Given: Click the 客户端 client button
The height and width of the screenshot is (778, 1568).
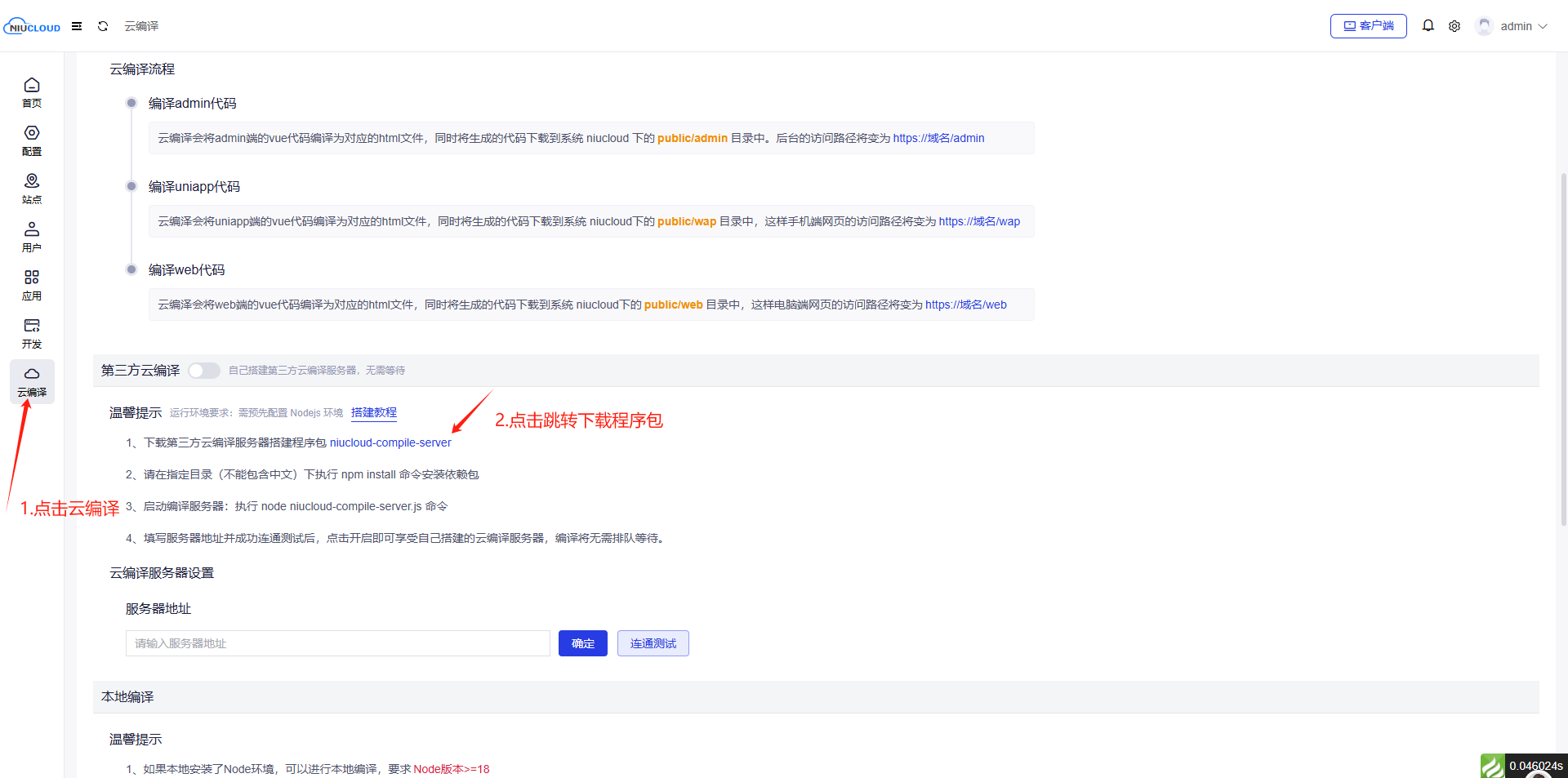Looking at the screenshot, I should pos(1368,26).
